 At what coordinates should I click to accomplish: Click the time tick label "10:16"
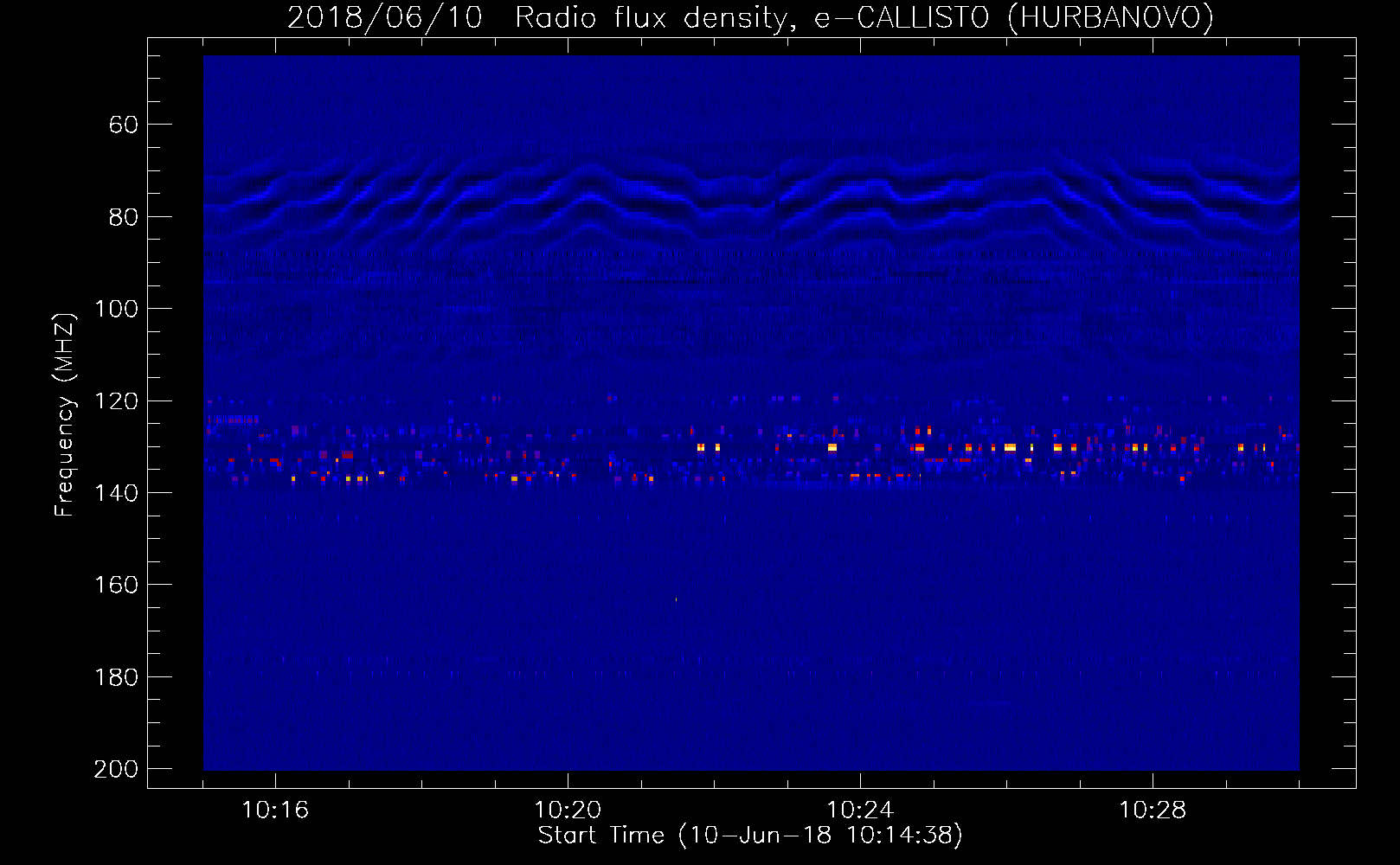point(275,810)
